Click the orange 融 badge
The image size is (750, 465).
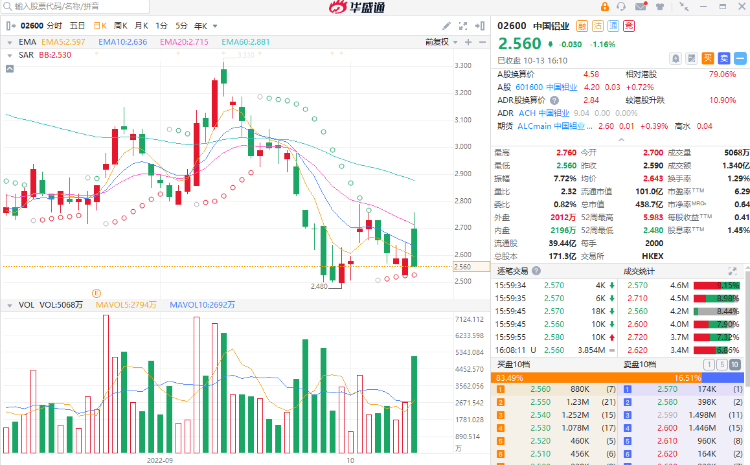582,26
